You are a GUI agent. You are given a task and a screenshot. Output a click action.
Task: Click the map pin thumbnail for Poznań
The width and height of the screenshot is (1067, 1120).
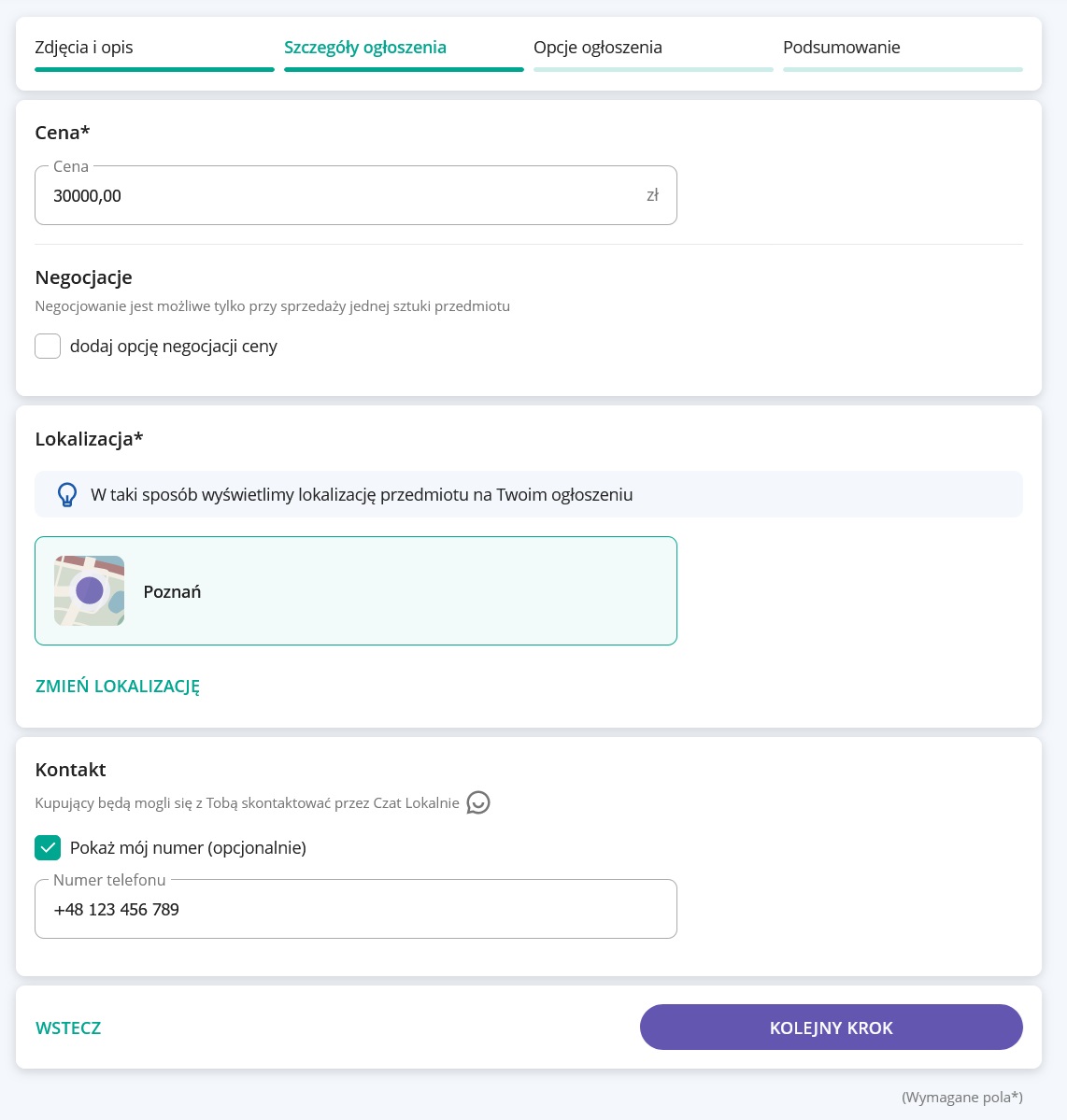(90, 591)
